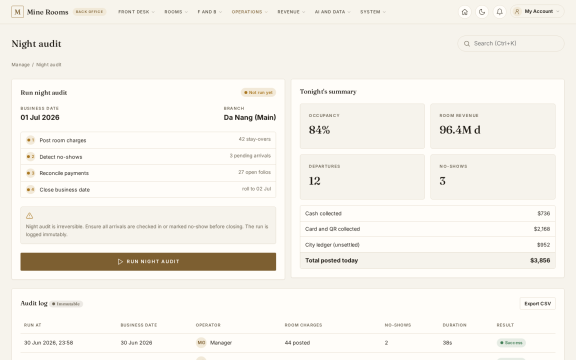This screenshot has height=360, width=576.
Task: Select the Close business date step
Action: (x=148, y=190)
